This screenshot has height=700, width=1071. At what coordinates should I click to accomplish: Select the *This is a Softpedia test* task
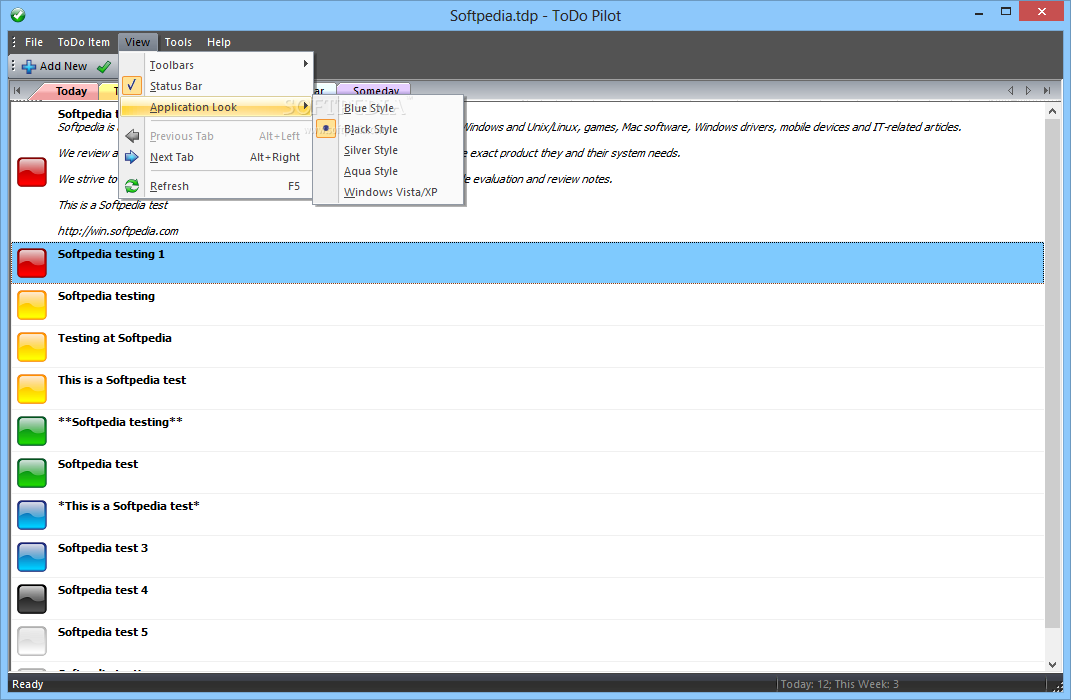pos(527,515)
